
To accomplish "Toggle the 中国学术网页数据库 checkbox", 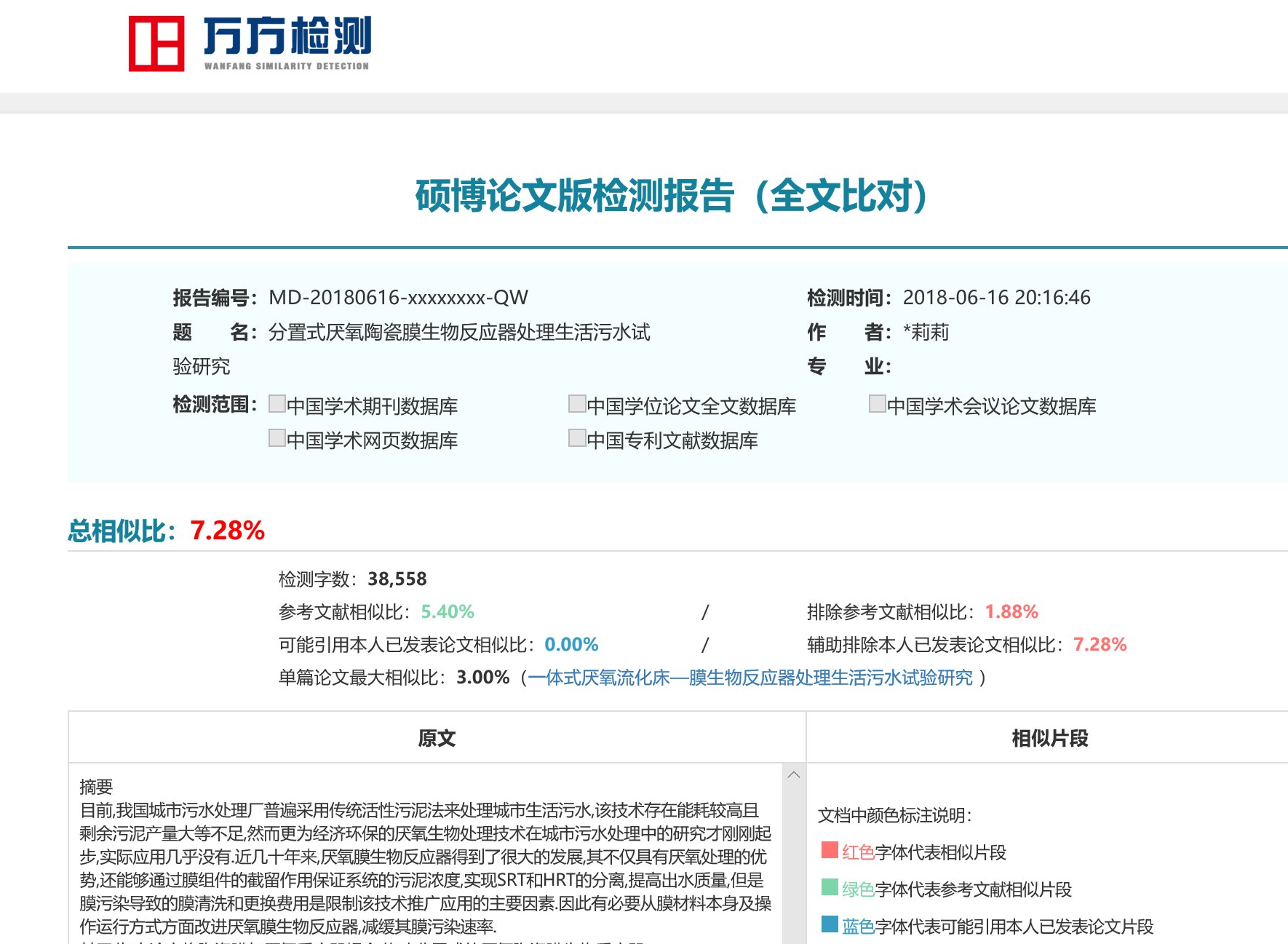I will tap(277, 438).
